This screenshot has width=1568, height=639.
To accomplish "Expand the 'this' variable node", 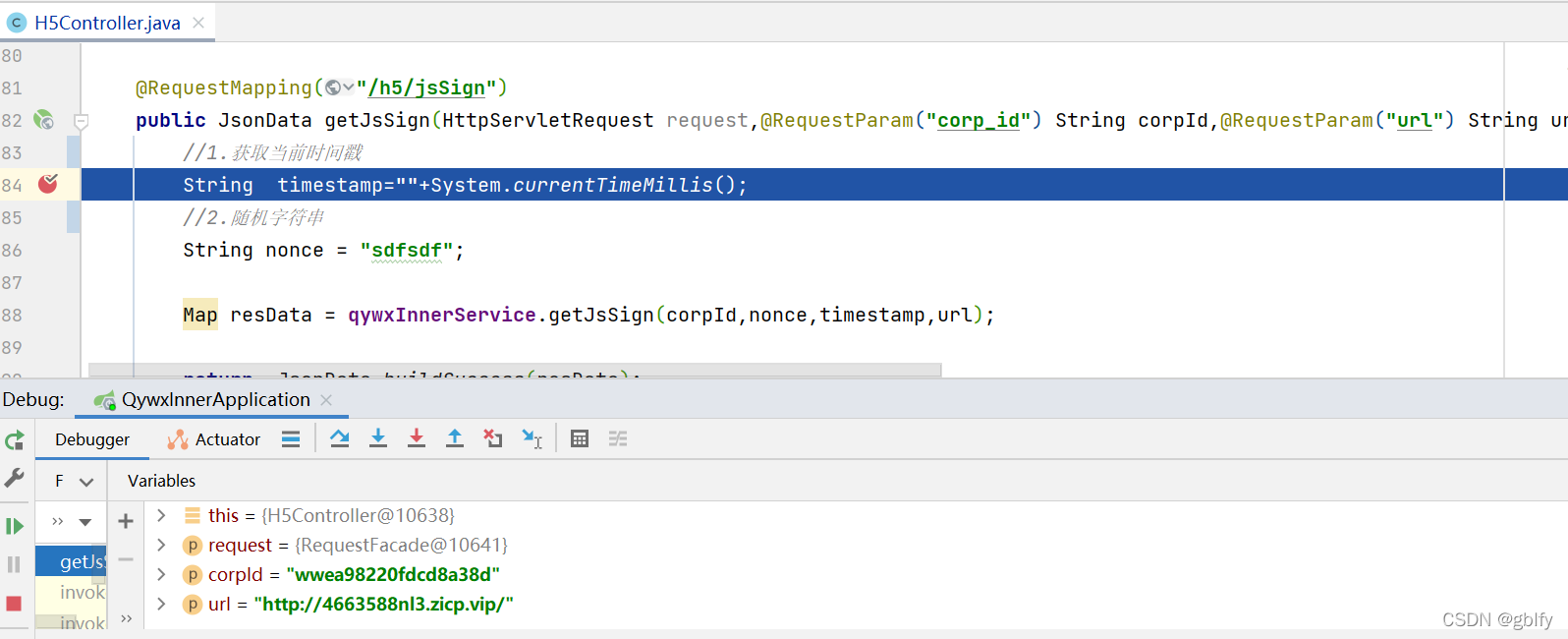I will tap(161, 515).
